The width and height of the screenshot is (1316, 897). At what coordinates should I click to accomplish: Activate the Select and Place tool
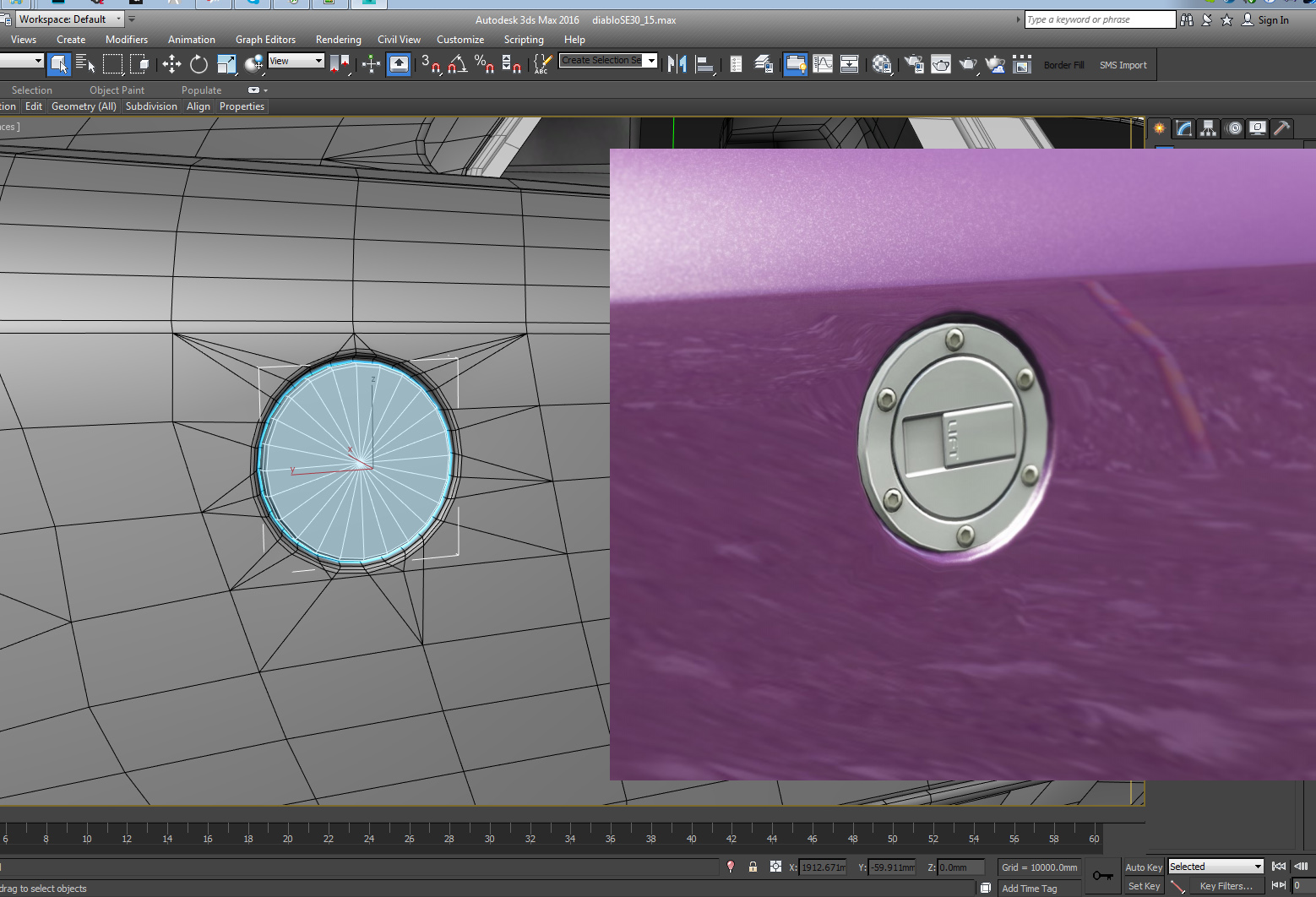tap(253, 64)
